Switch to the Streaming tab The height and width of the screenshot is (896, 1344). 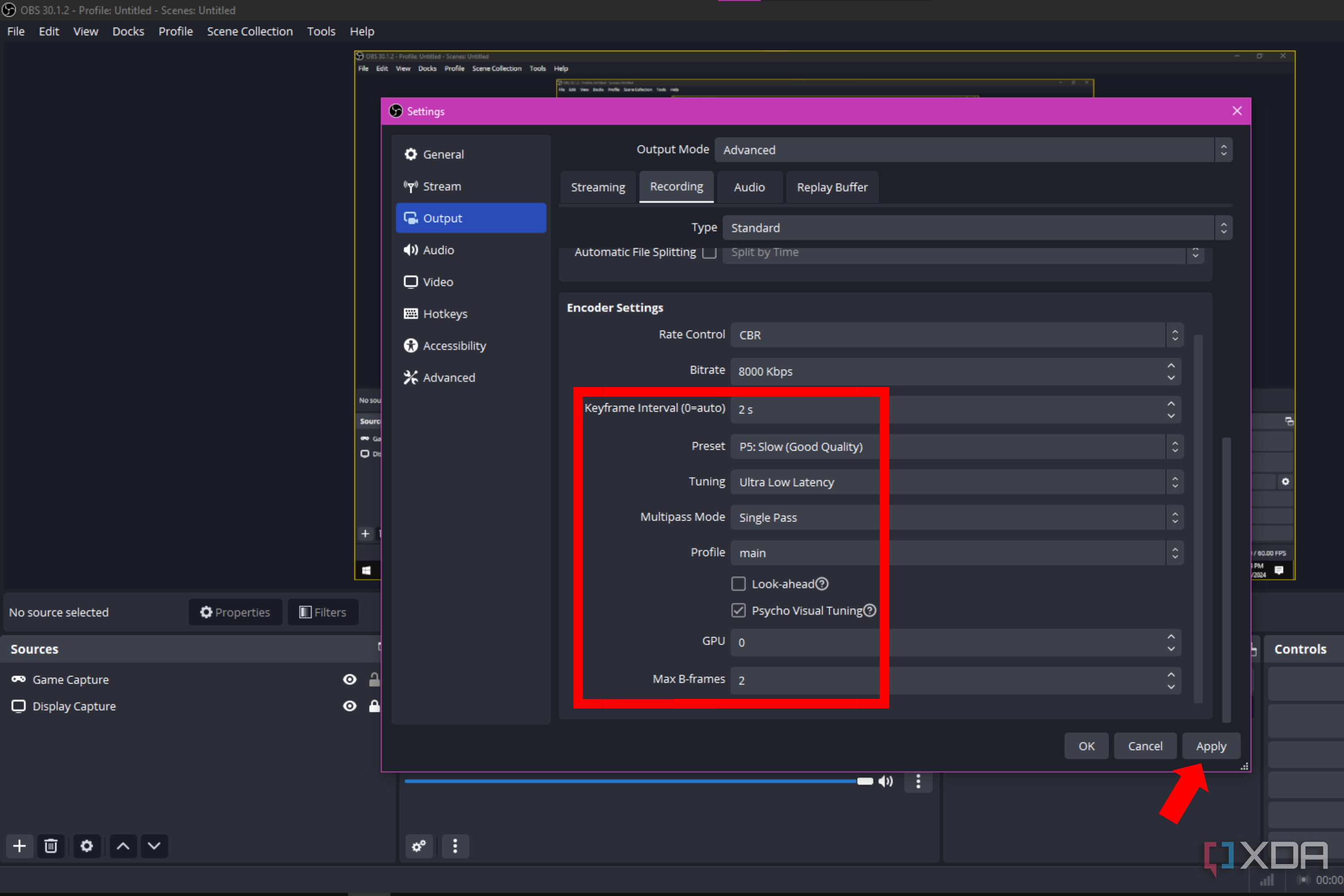point(598,187)
